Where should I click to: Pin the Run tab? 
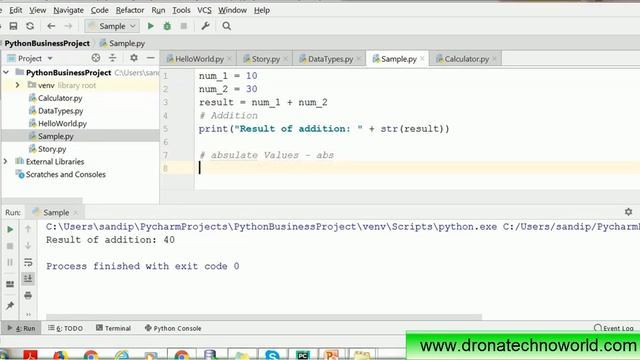coord(10,305)
